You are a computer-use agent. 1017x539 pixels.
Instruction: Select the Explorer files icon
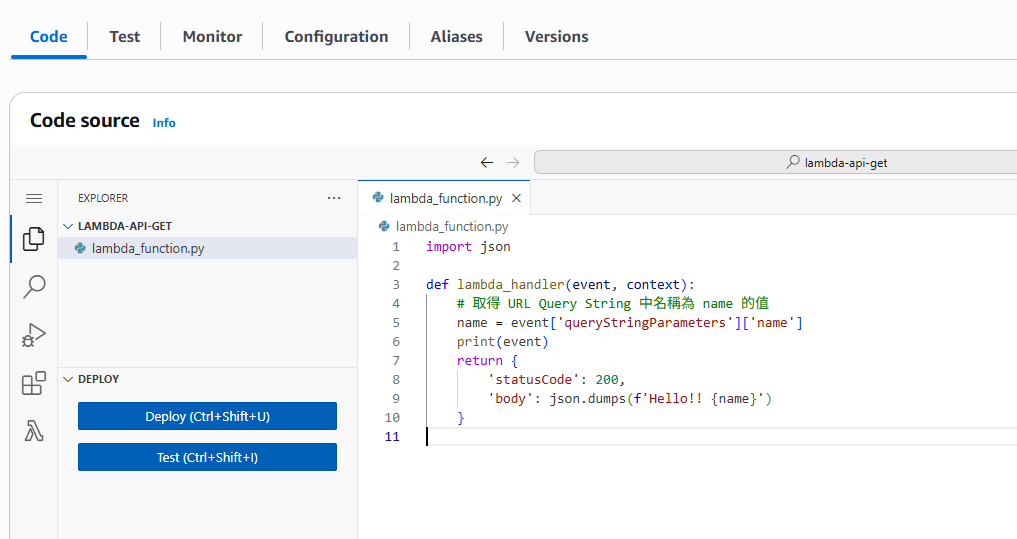[x=34, y=239]
